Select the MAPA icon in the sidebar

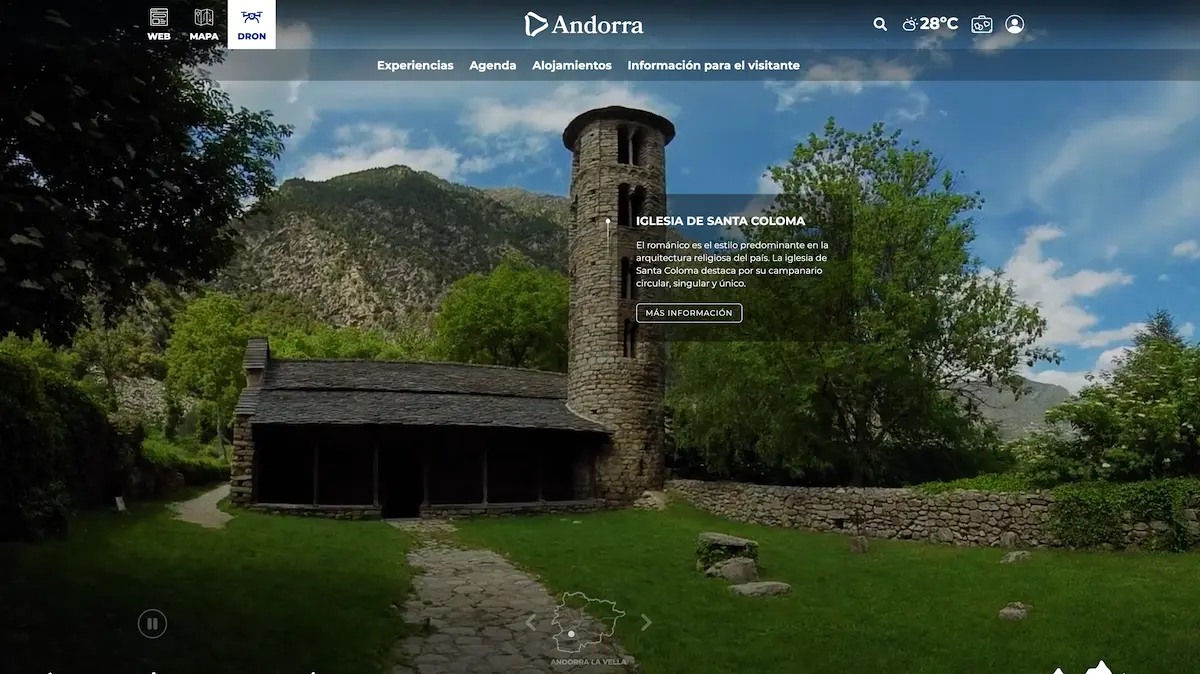click(205, 24)
